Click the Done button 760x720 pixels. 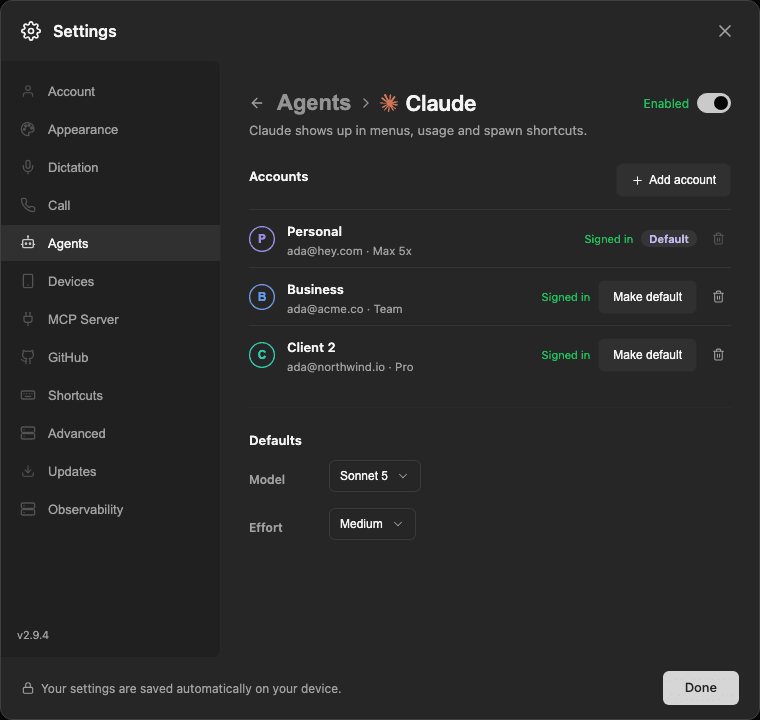coord(700,688)
